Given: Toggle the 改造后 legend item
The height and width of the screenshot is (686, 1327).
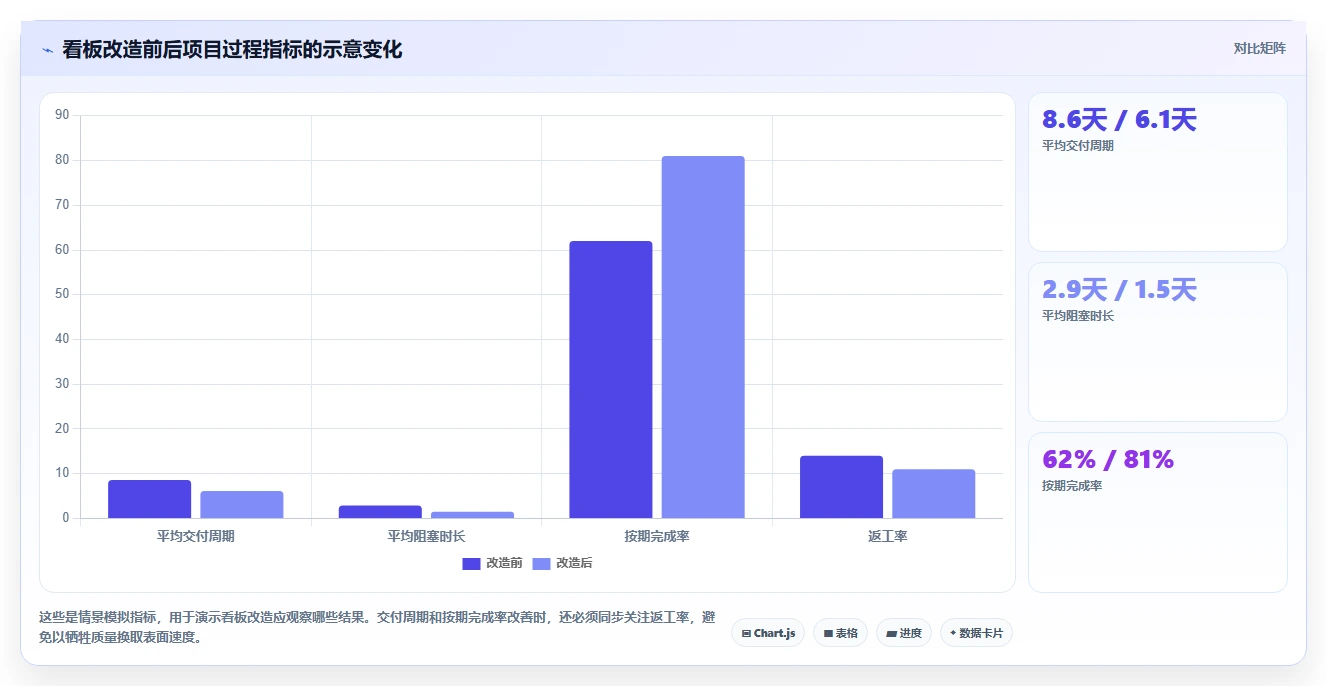Looking at the screenshot, I should click(562, 563).
